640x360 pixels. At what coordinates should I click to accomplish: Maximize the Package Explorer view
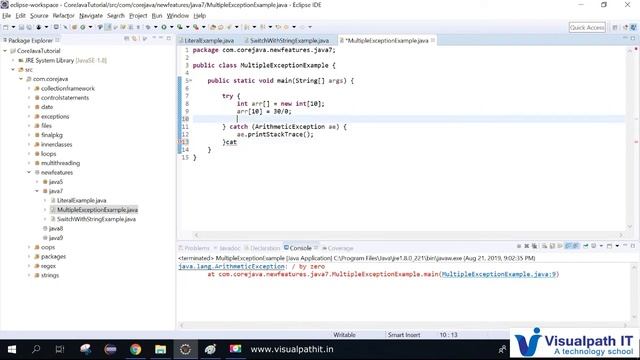(x=169, y=38)
